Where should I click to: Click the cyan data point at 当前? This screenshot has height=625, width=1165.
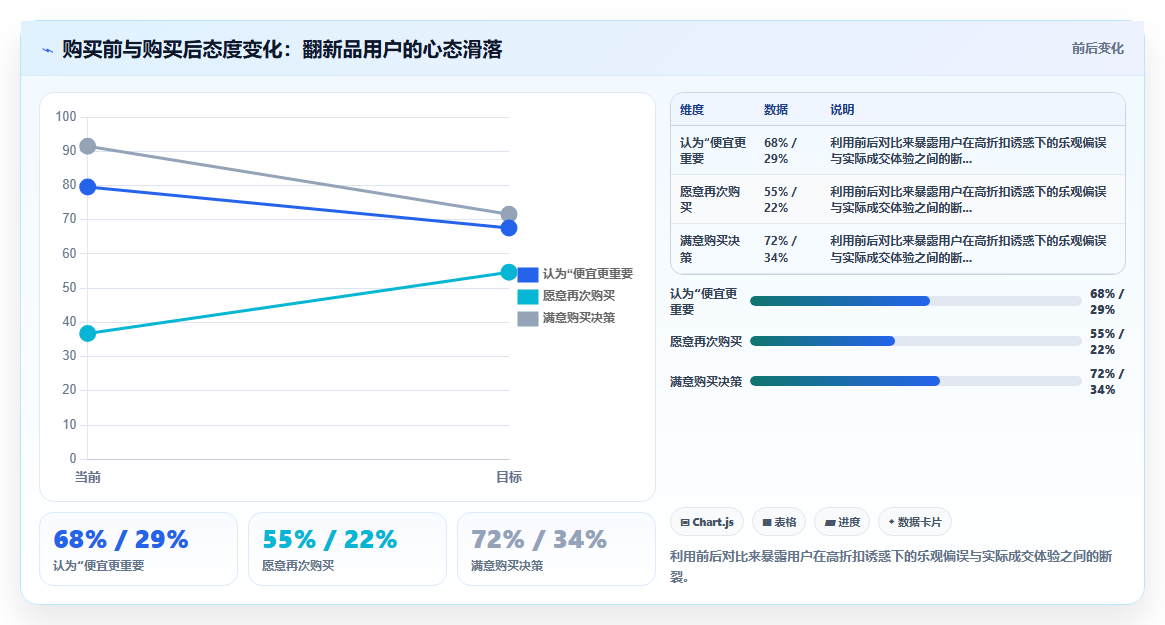pyautogui.click(x=88, y=334)
